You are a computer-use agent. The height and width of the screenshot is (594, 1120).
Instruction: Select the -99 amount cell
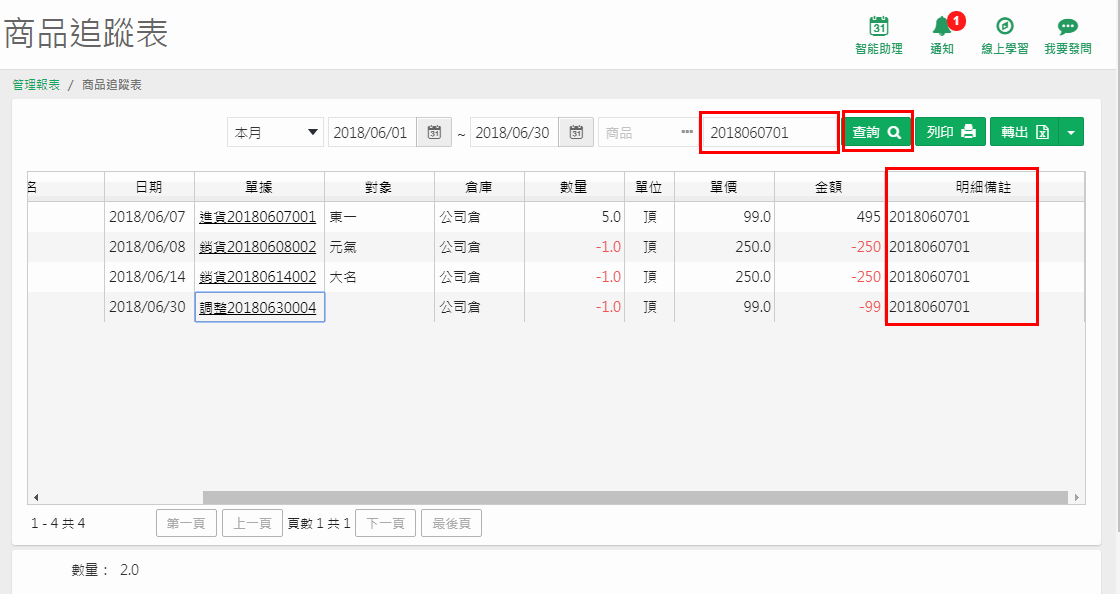tap(829, 307)
